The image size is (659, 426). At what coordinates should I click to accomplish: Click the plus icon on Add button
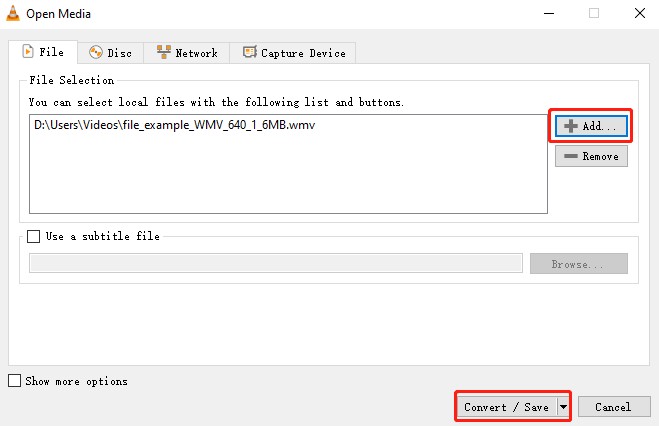[571, 126]
